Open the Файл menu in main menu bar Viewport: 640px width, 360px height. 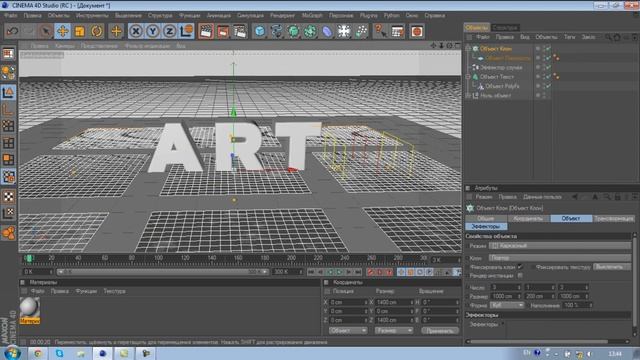click(x=11, y=16)
